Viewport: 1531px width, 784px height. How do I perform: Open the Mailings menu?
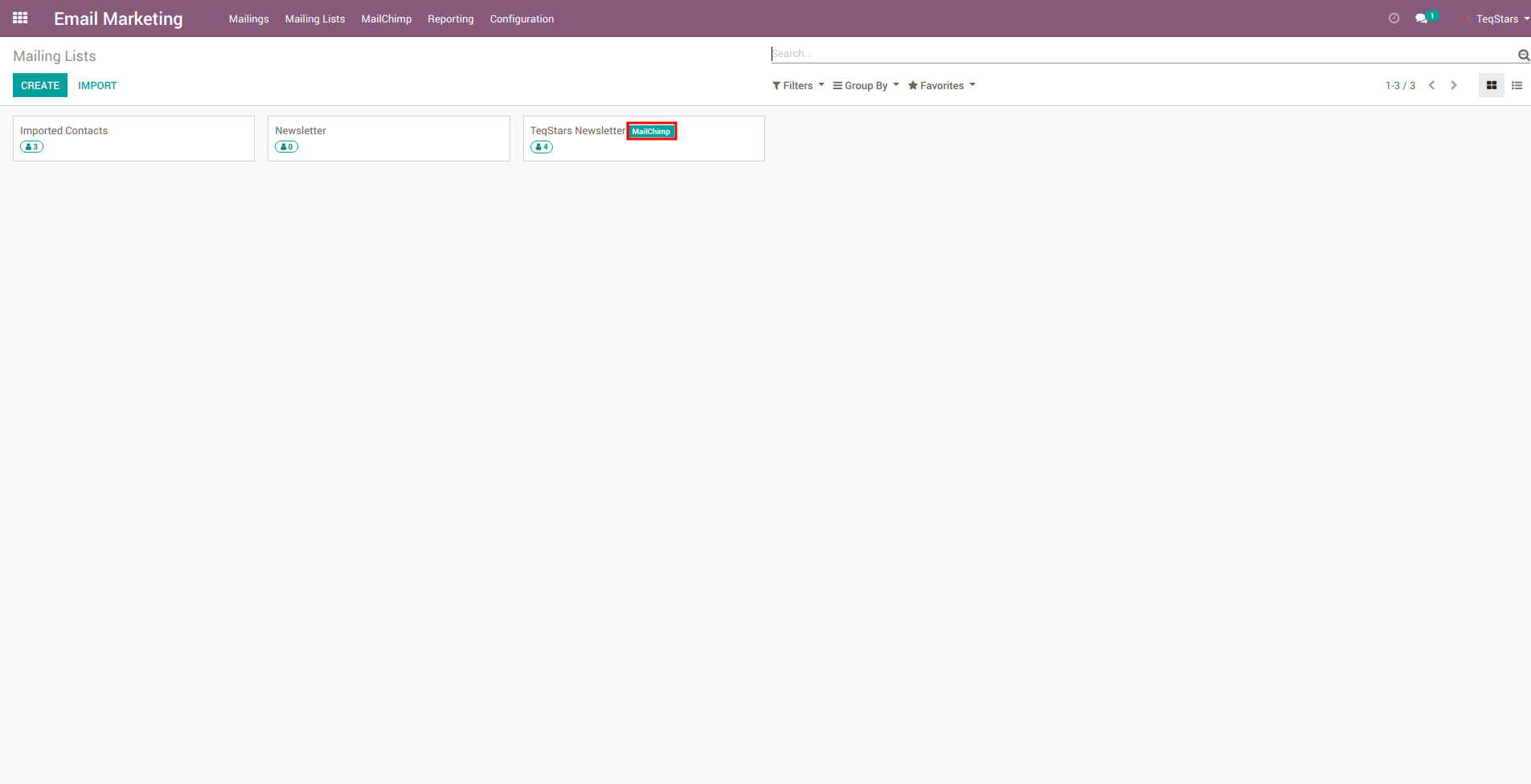click(248, 18)
